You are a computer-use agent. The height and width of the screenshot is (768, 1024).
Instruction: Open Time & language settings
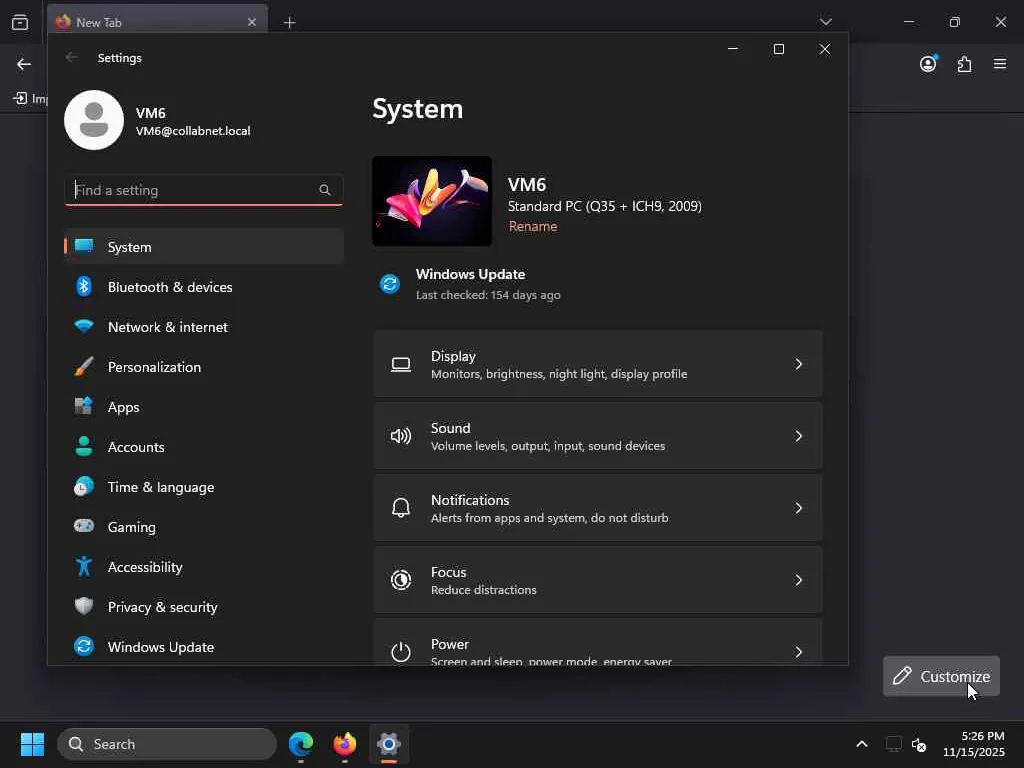[204, 487]
